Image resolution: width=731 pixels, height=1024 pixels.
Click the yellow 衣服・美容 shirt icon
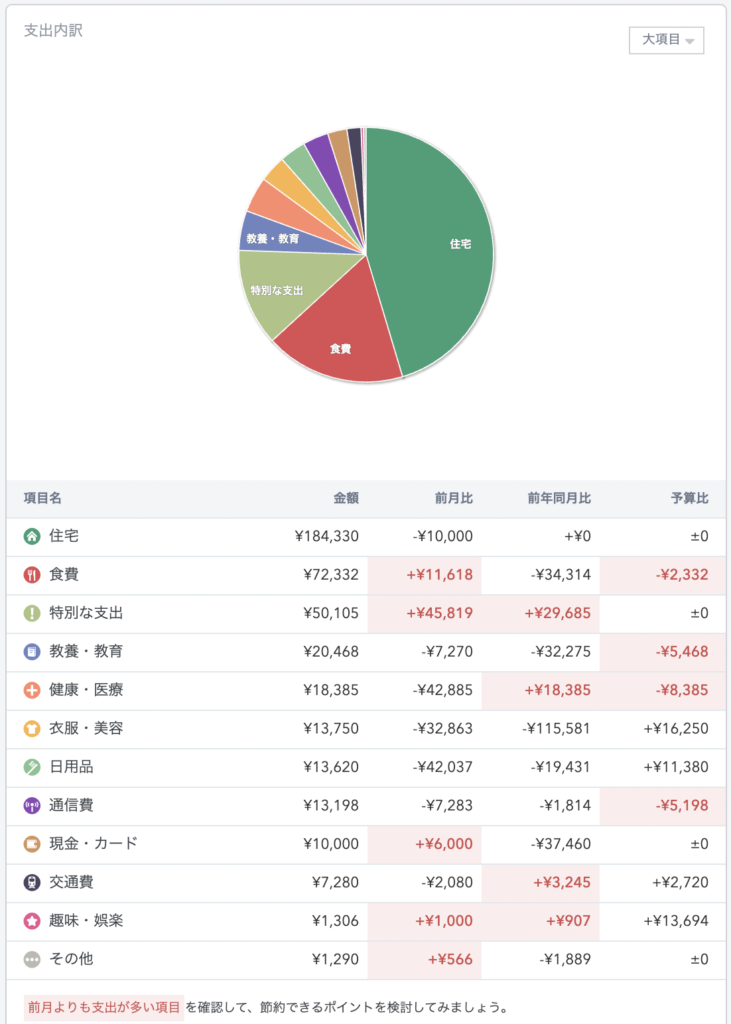coord(32,728)
